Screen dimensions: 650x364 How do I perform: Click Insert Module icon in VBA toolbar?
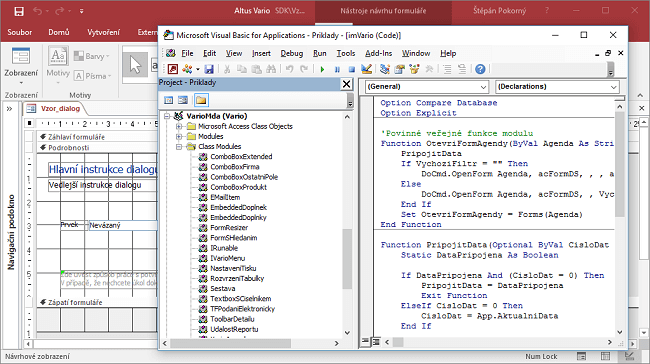[187, 69]
